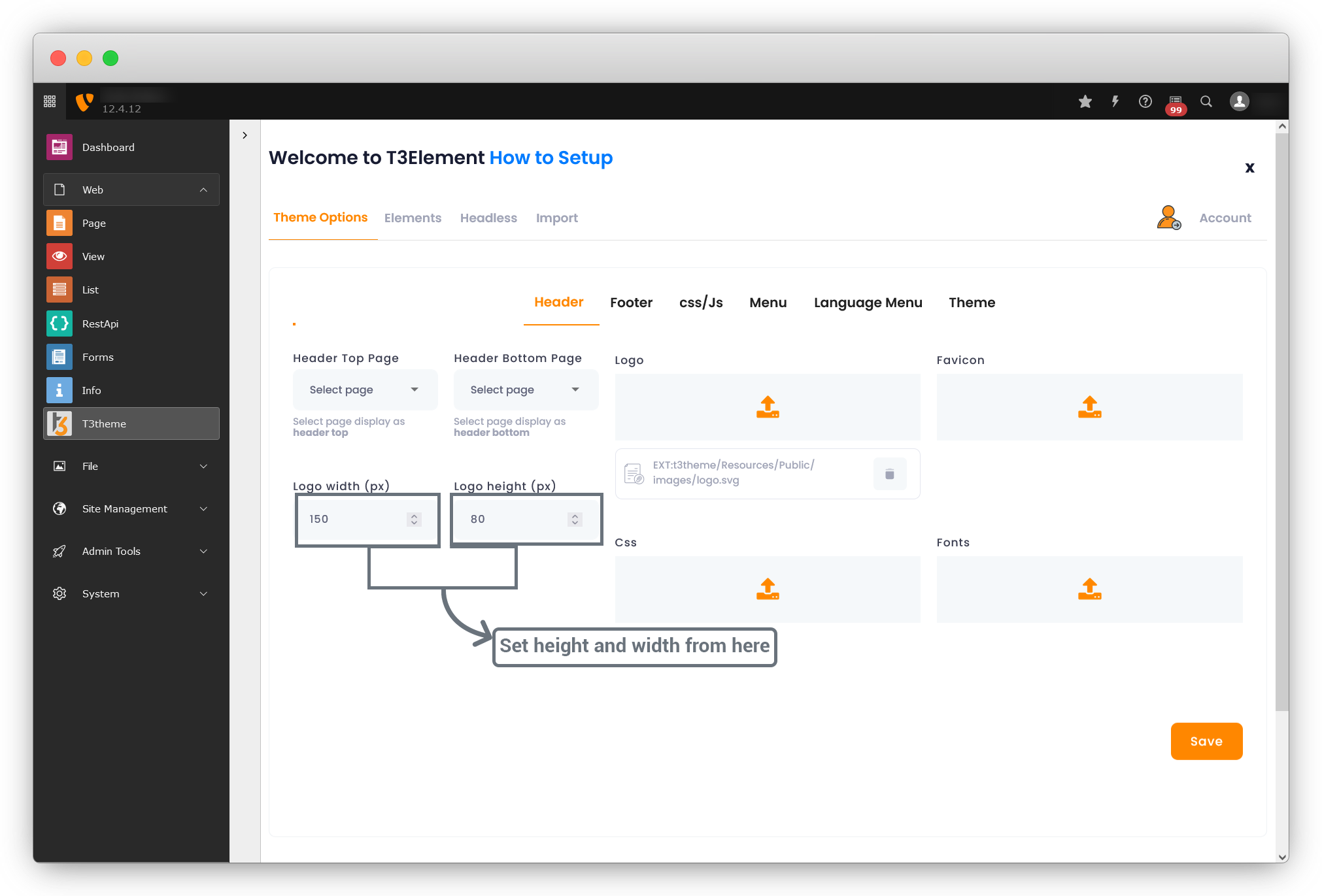Close the welcome panel with x

[1249, 167]
